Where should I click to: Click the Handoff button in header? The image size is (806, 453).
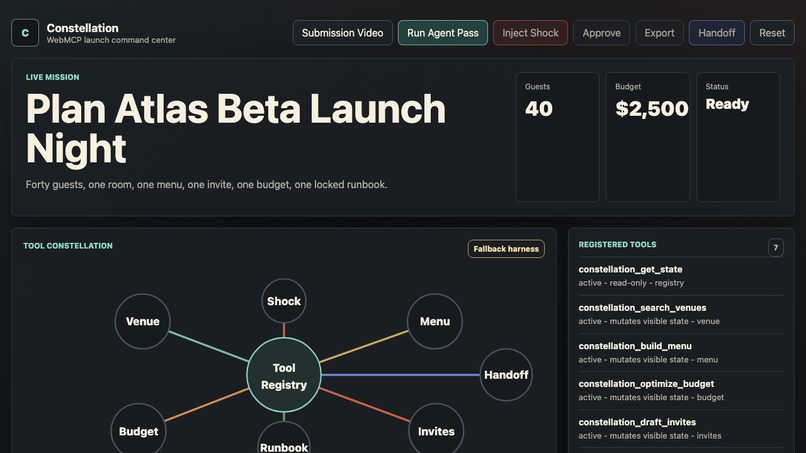[x=717, y=33]
